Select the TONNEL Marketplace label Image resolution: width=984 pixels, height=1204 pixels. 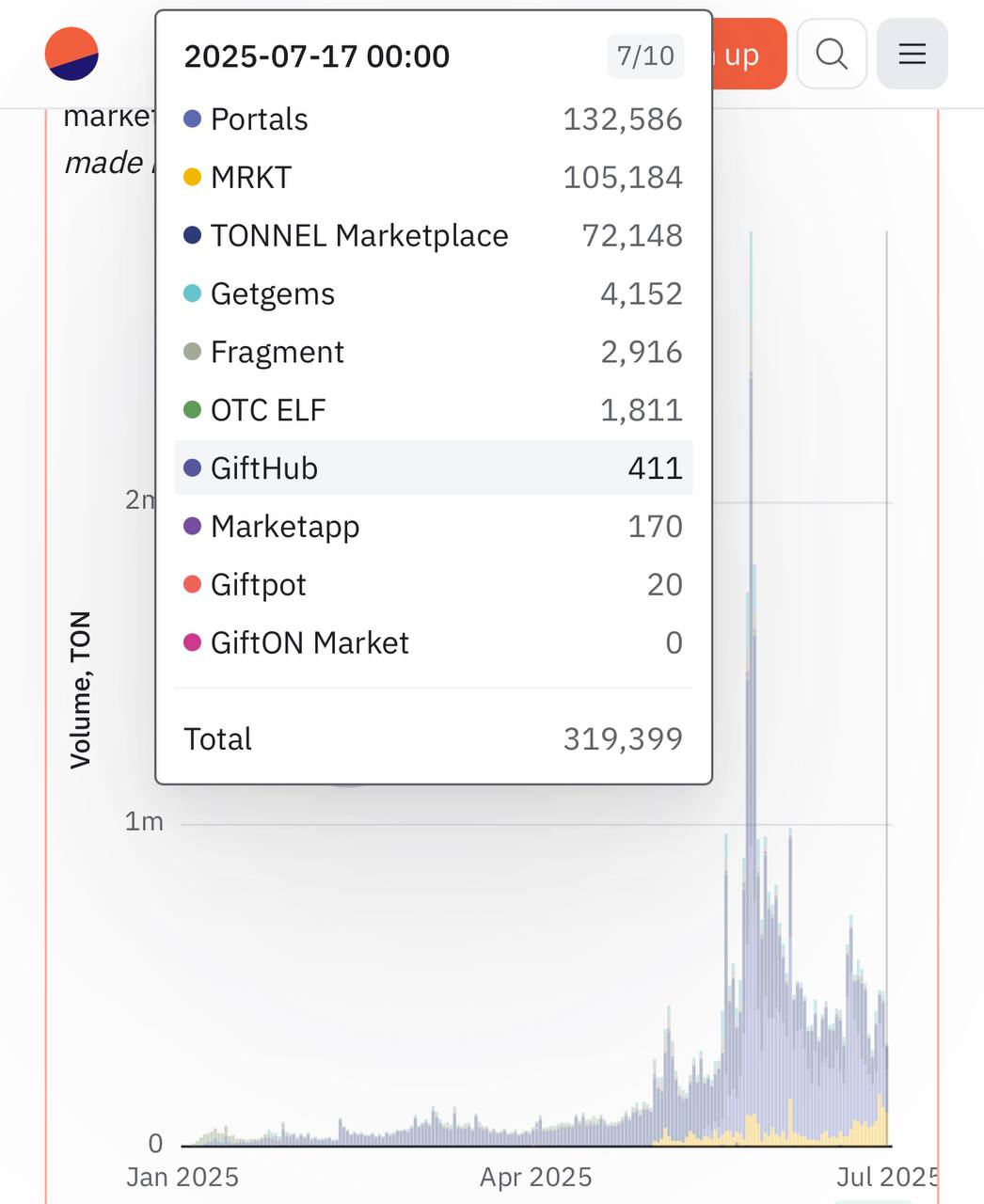click(359, 236)
